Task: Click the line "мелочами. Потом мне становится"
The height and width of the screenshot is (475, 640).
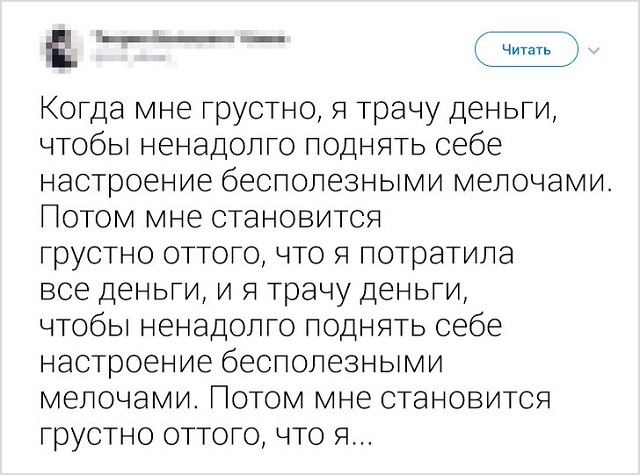Action: [x=296, y=399]
